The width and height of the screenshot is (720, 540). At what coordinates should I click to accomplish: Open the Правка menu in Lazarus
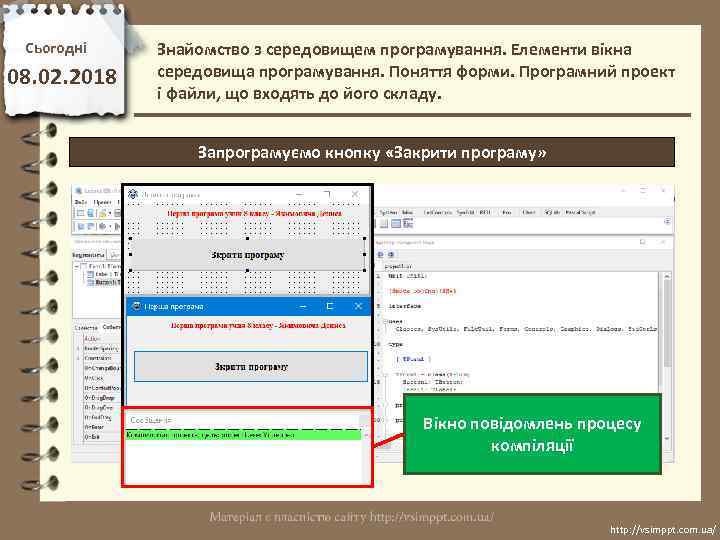[x=102, y=202]
